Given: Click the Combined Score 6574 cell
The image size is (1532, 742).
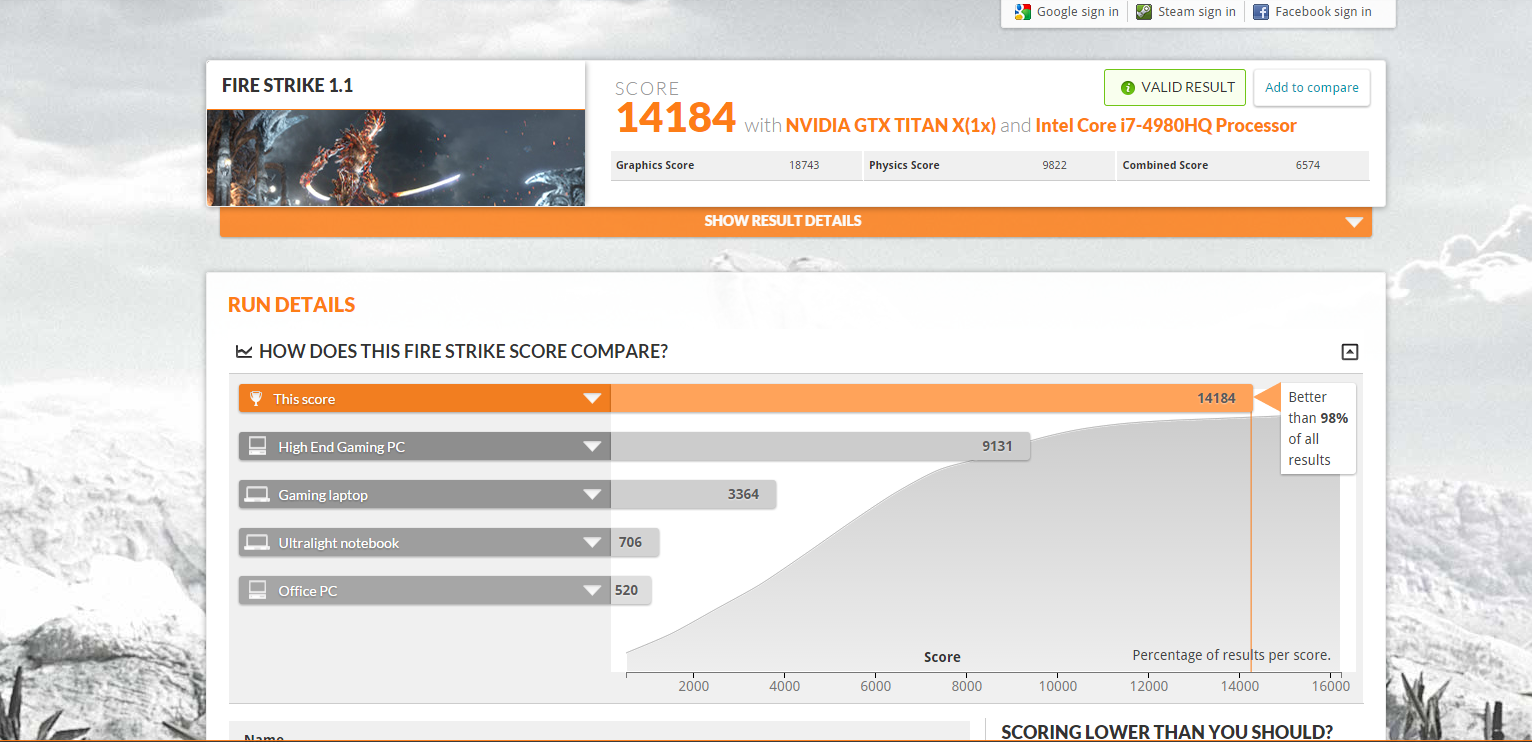Looking at the screenshot, I should point(1243,166).
